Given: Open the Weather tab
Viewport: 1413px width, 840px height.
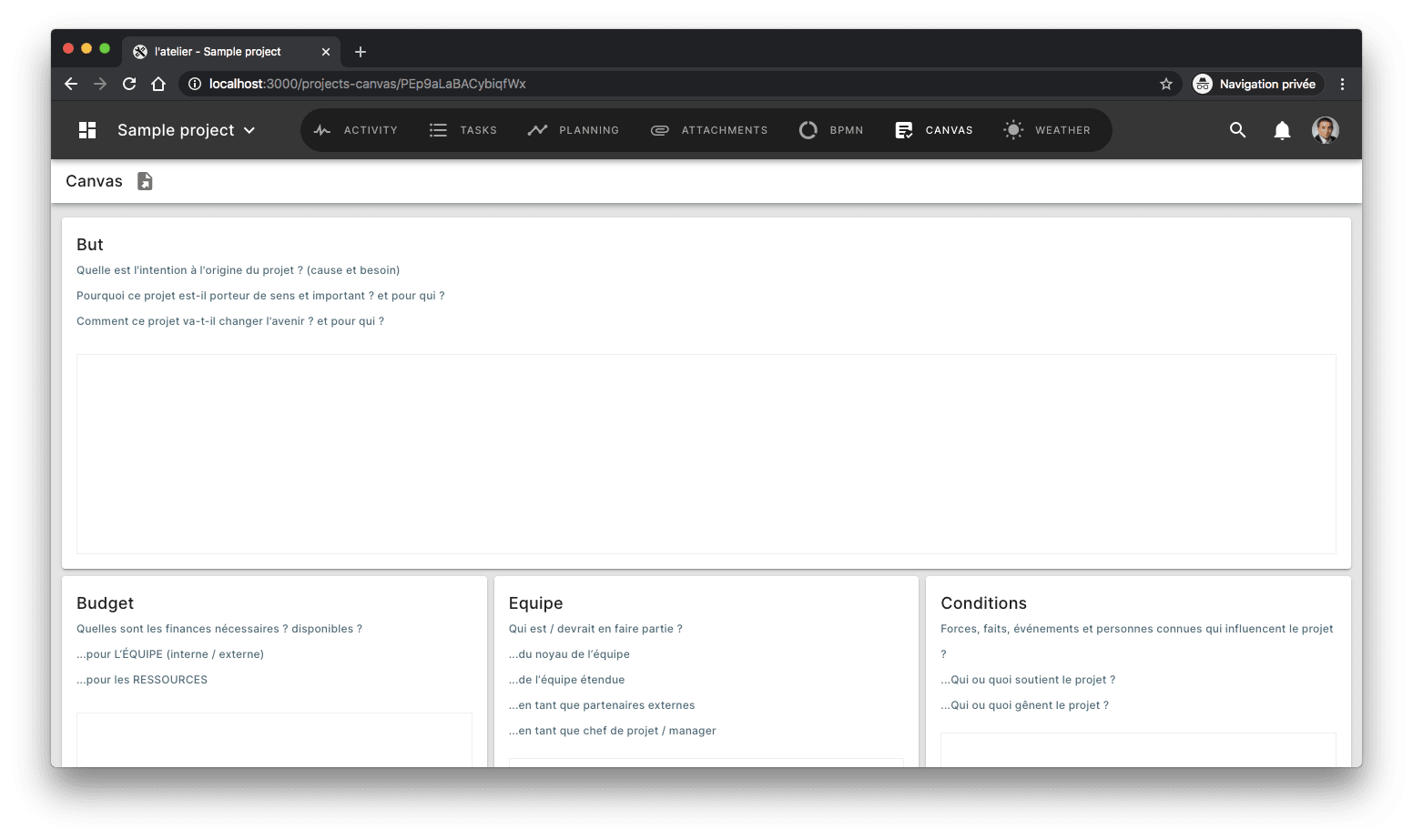Looking at the screenshot, I should (1047, 130).
